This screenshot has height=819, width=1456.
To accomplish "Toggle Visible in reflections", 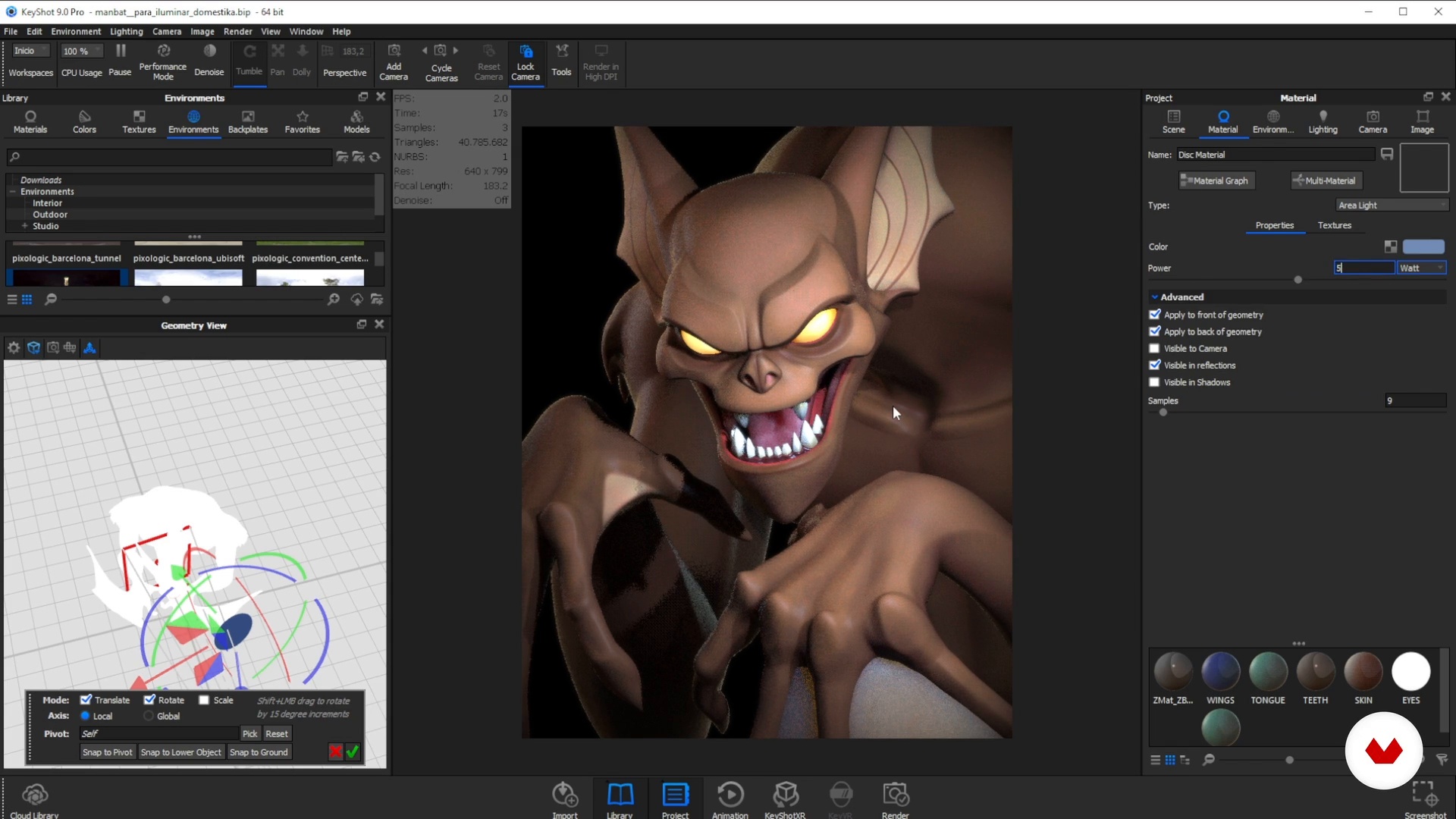I will [1154, 365].
